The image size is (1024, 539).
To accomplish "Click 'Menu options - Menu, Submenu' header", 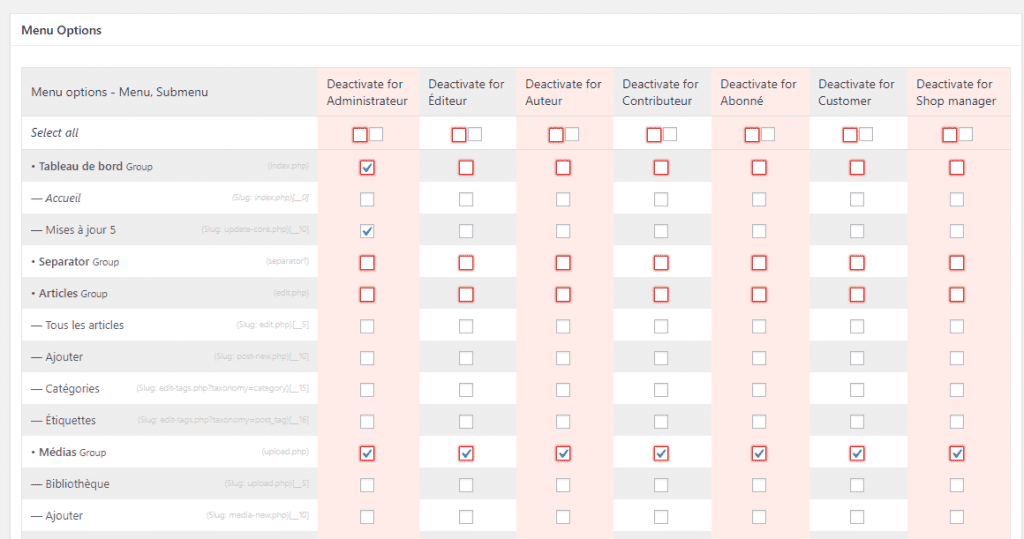I will click(x=120, y=92).
